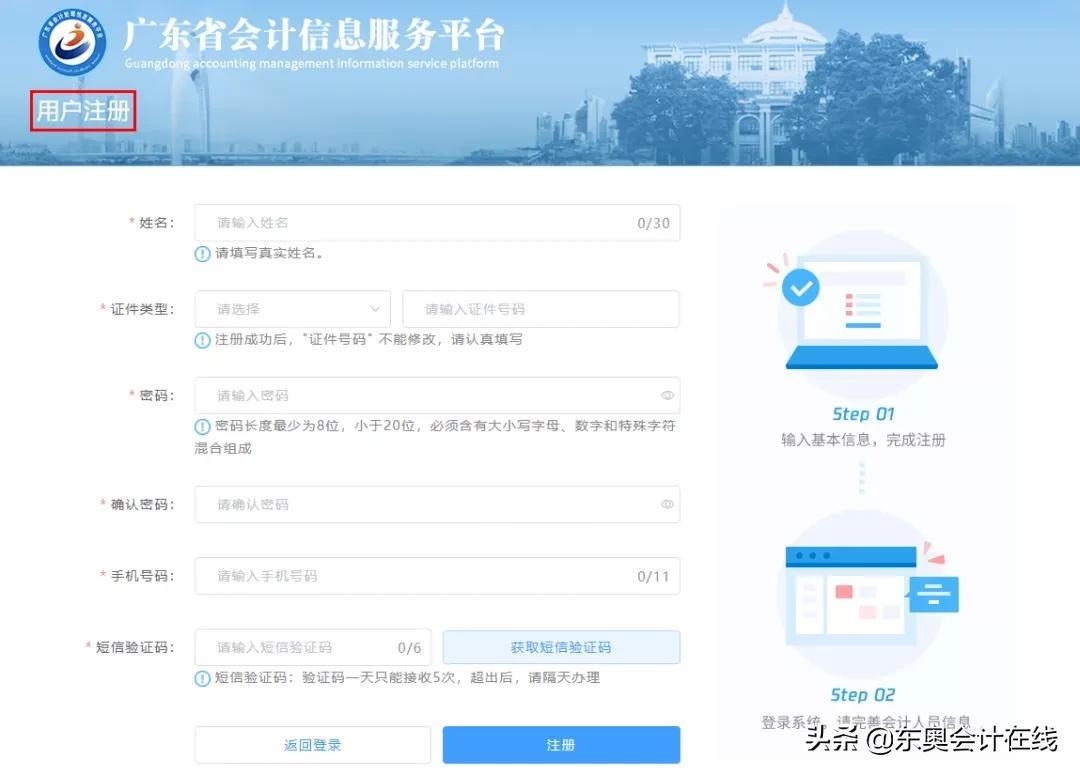
Task: Click the 0/6 character counter
Action: (x=409, y=648)
